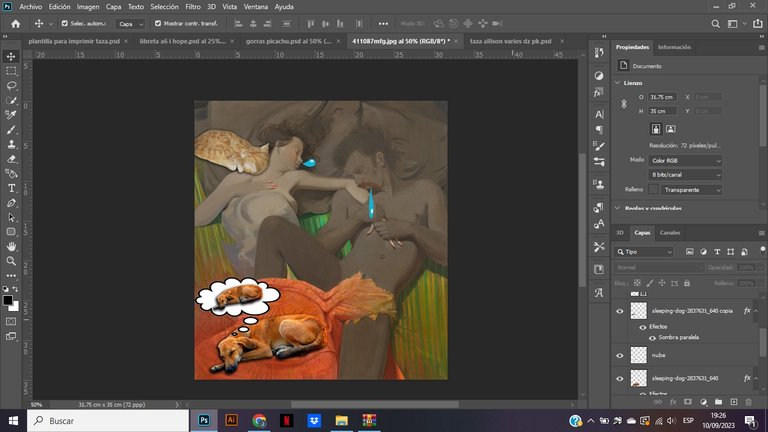This screenshot has width=768, height=432.
Task: Toggle the Selec. autom. checkbox
Action: click(65, 23)
